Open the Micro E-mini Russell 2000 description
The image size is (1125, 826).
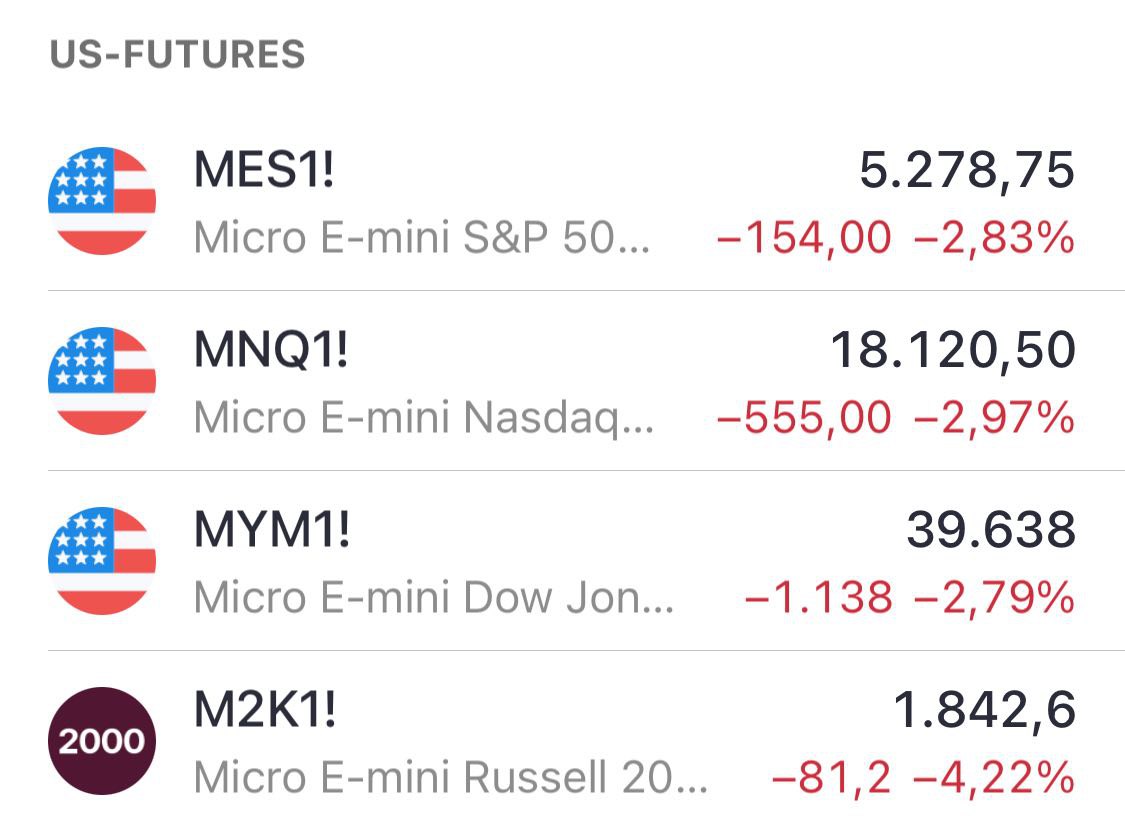[452, 778]
